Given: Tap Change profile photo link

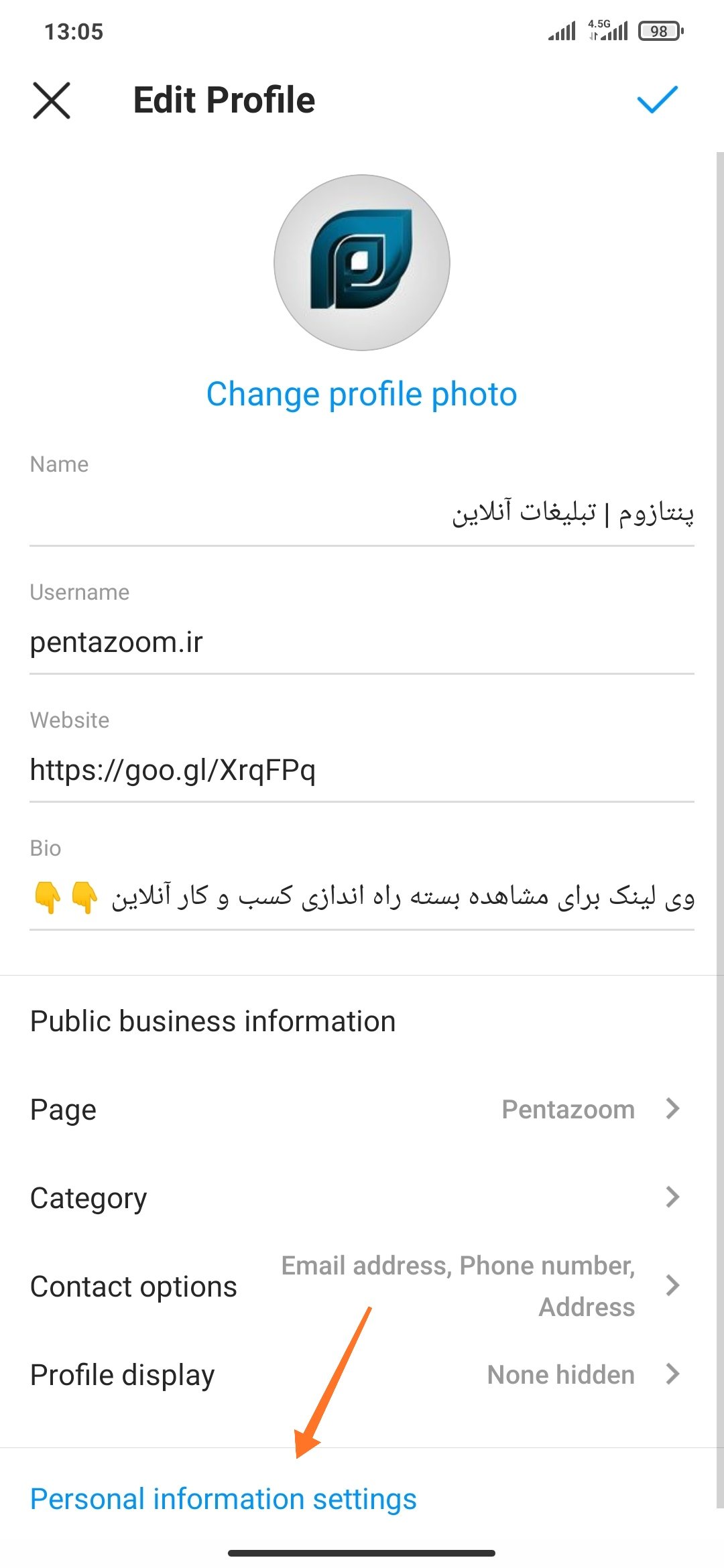Looking at the screenshot, I should tap(362, 394).
